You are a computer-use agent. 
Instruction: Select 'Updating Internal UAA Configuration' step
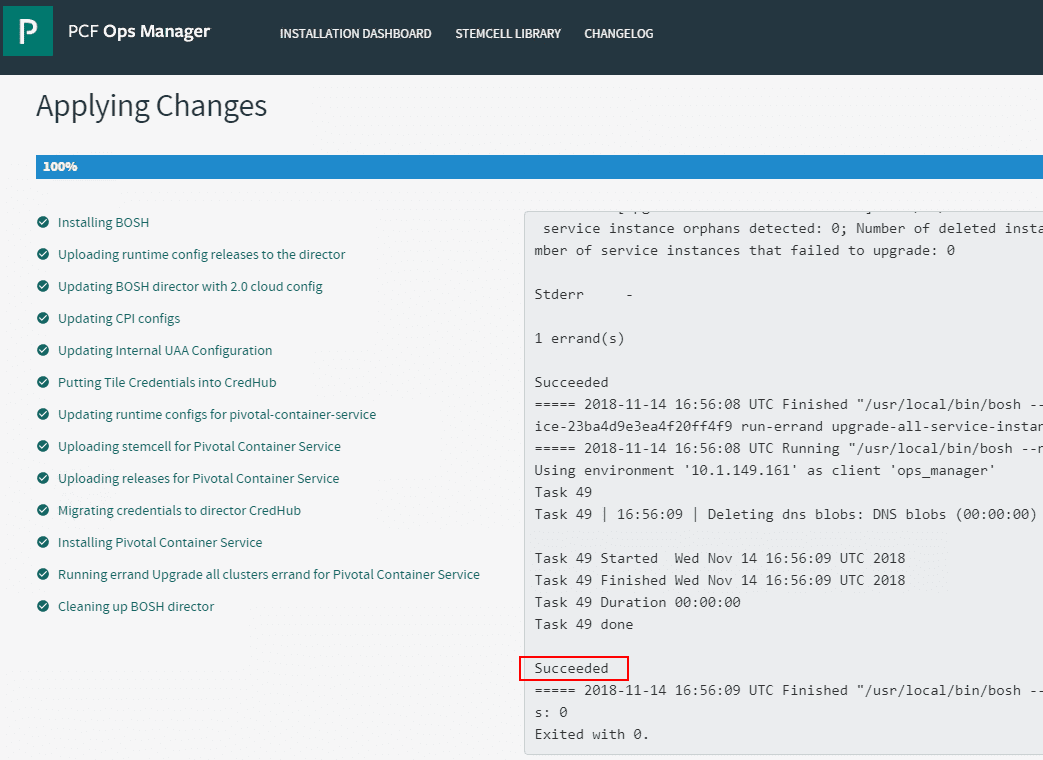[x=165, y=350]
